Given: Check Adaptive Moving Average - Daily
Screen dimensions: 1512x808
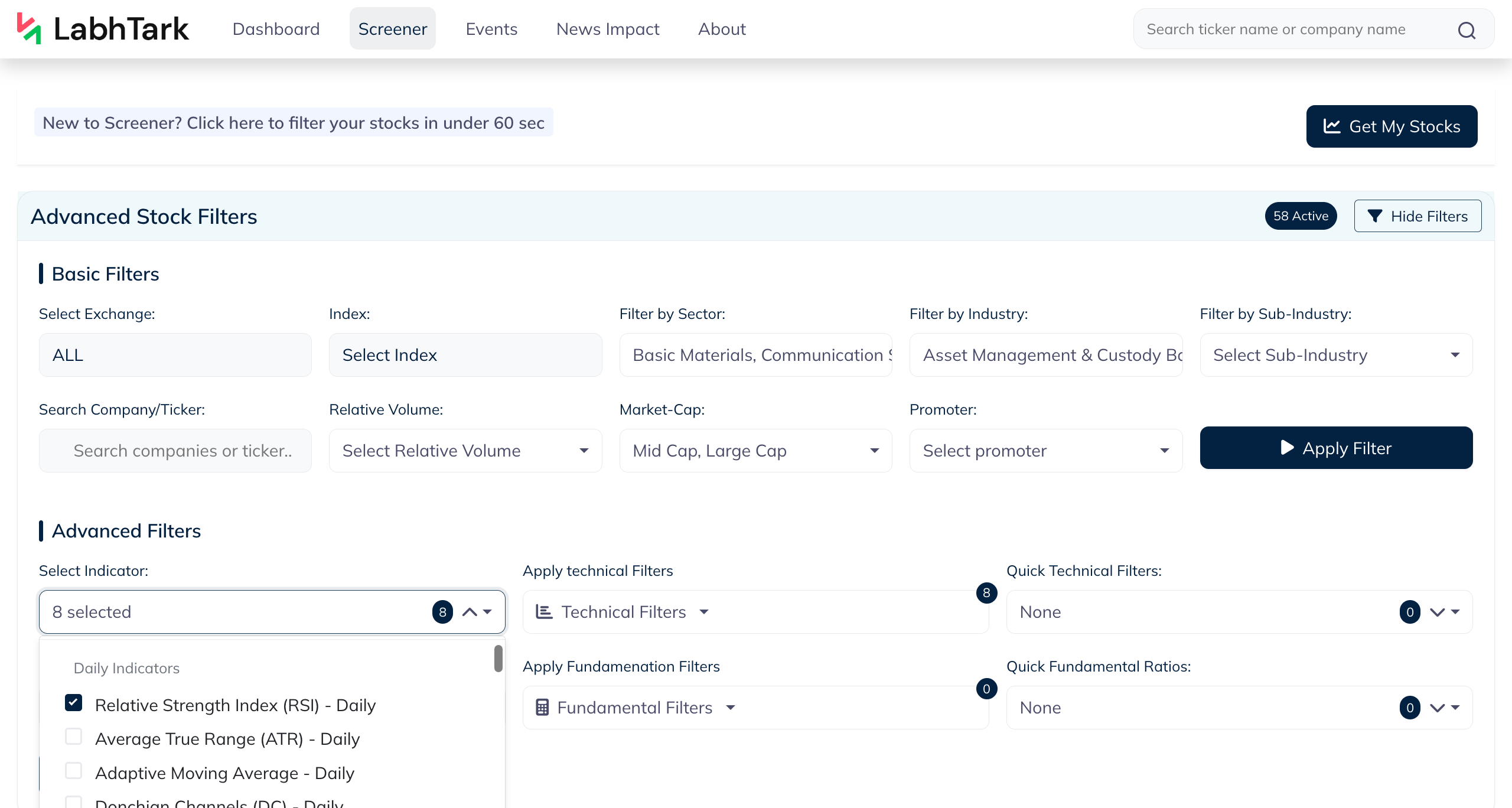Looking at the screenshot, I should pos(73,771).
